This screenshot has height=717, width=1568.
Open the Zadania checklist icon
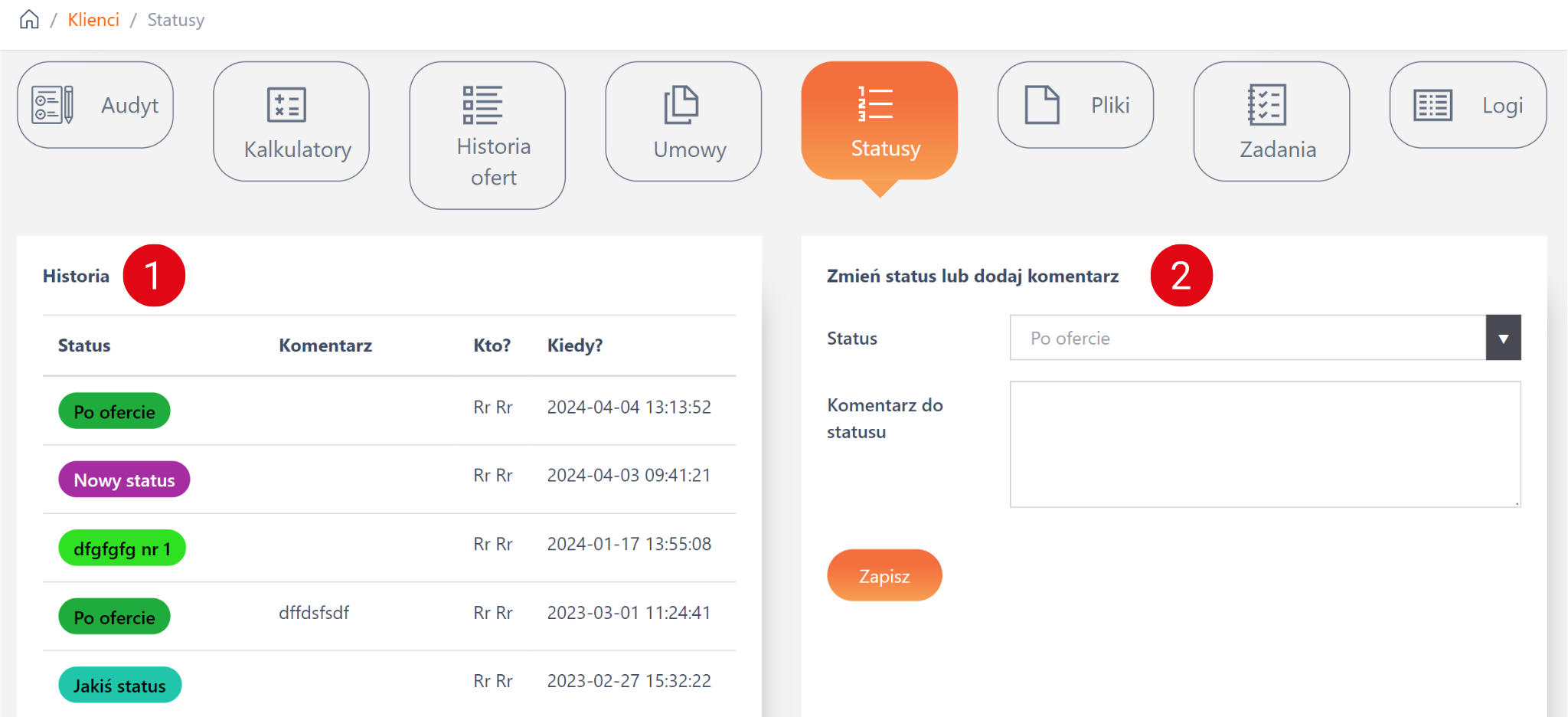1266,105
